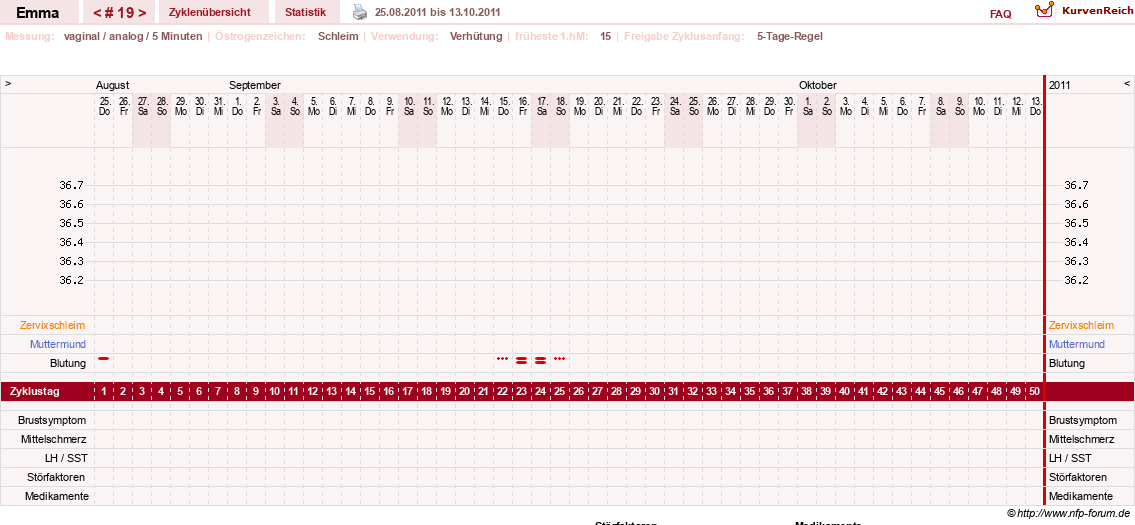Click the left Störfaktoren row label
The width and height of the screenshot is (1135, 525).
coord(56,477)
